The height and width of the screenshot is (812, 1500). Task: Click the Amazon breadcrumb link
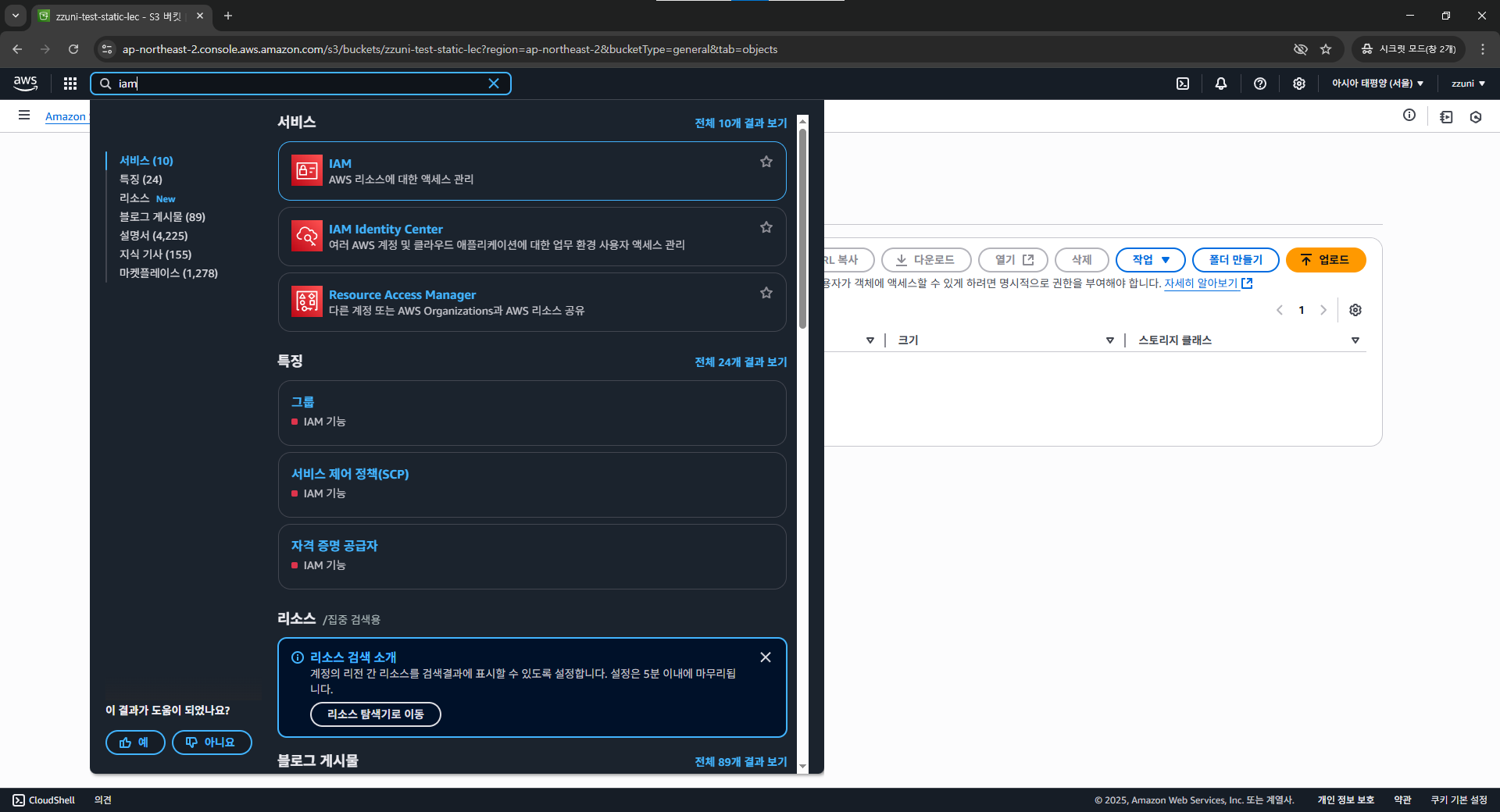point(66,116)
